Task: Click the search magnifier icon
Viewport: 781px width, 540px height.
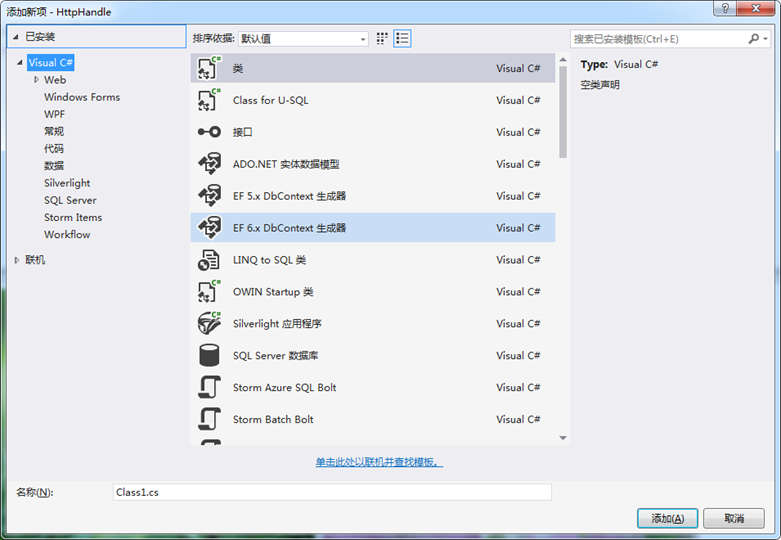Action: coord(754,39)
